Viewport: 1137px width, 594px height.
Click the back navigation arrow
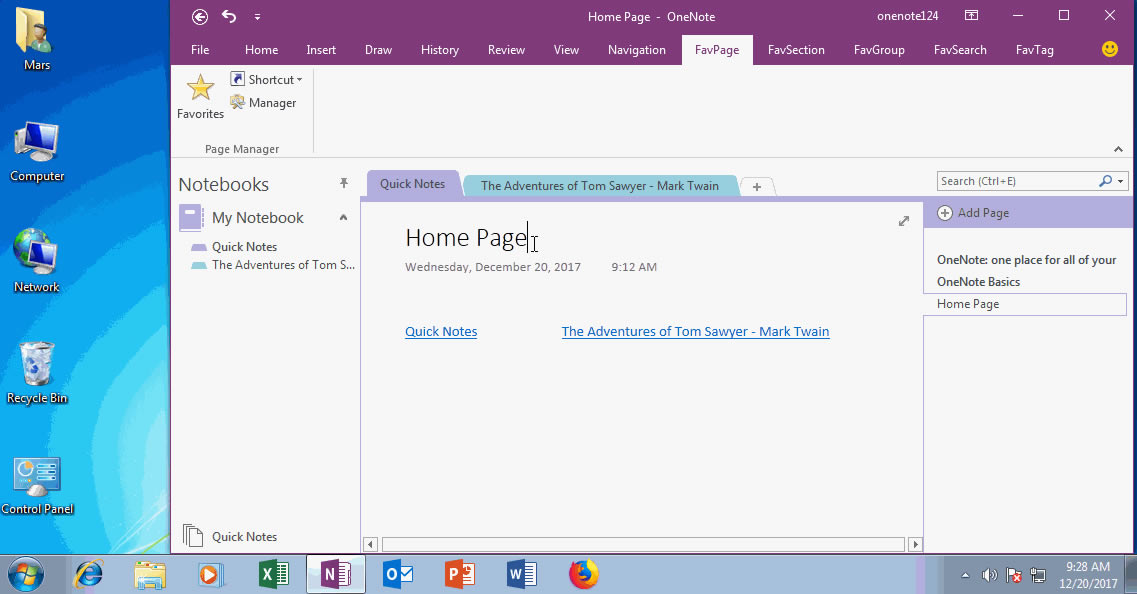pyautogui.click(x=199, y=16)
